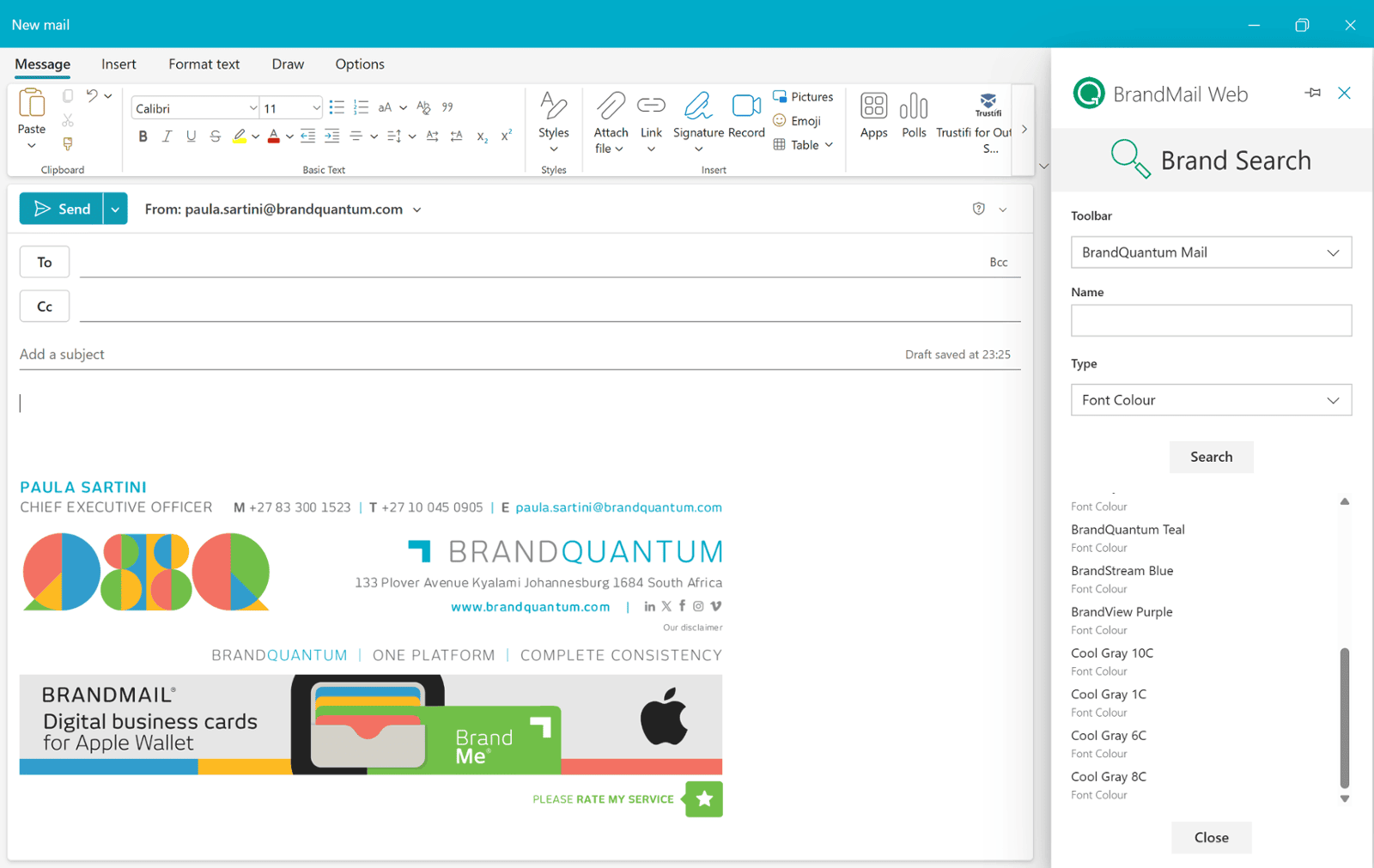Open the Options tab
Viewport: 1374px width, 868px height.
(360, 64)
